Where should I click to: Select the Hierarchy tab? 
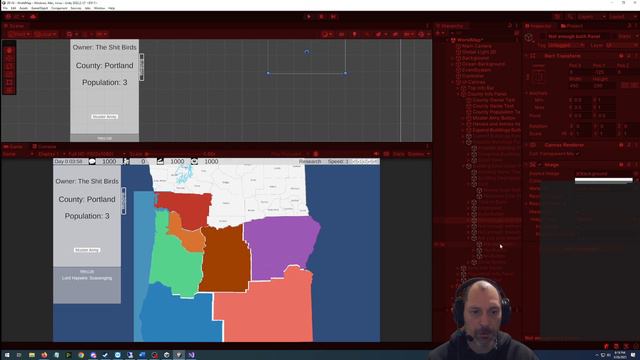point(450,26)
